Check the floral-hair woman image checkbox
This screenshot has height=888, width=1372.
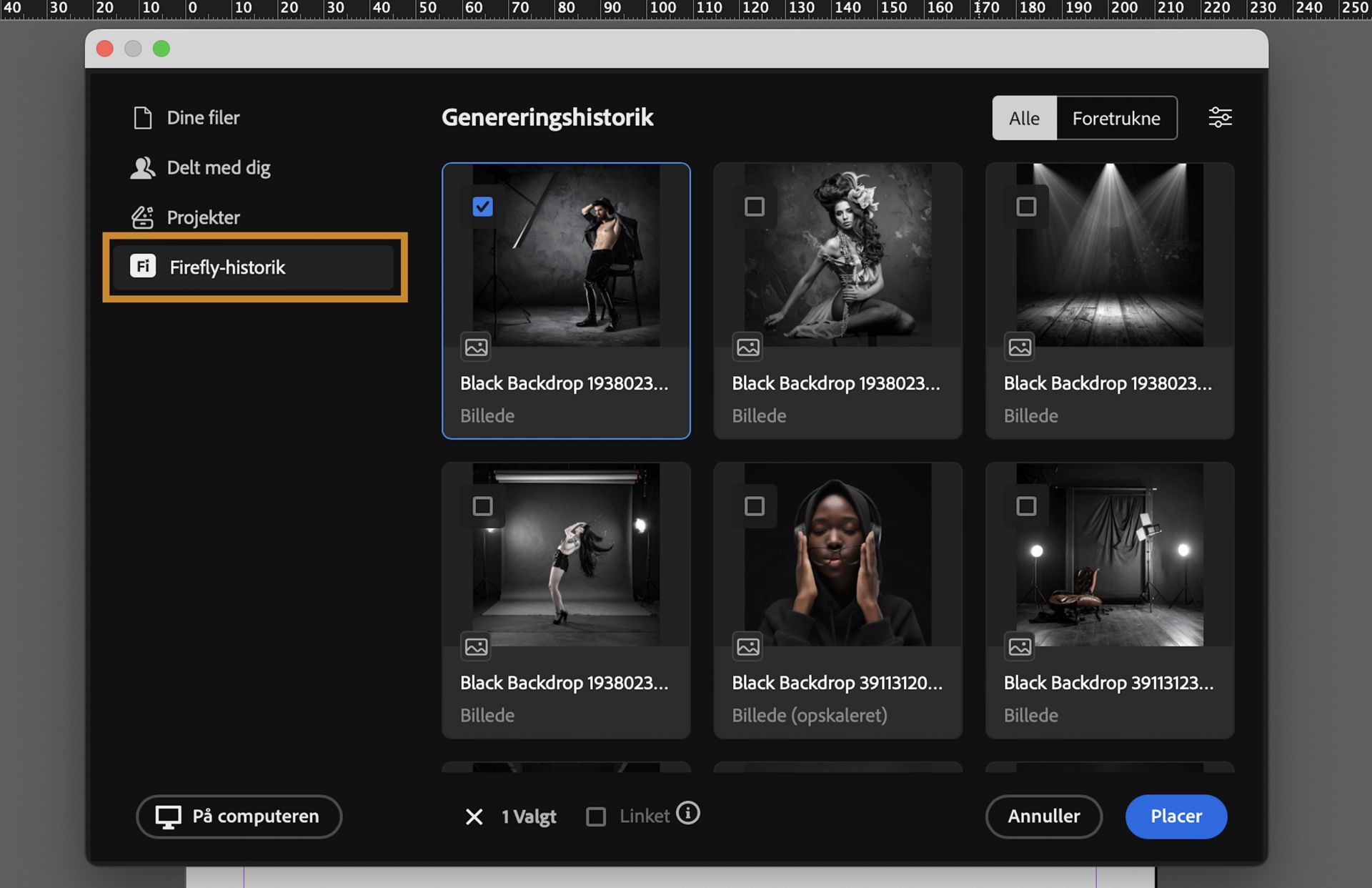point(755,207)
